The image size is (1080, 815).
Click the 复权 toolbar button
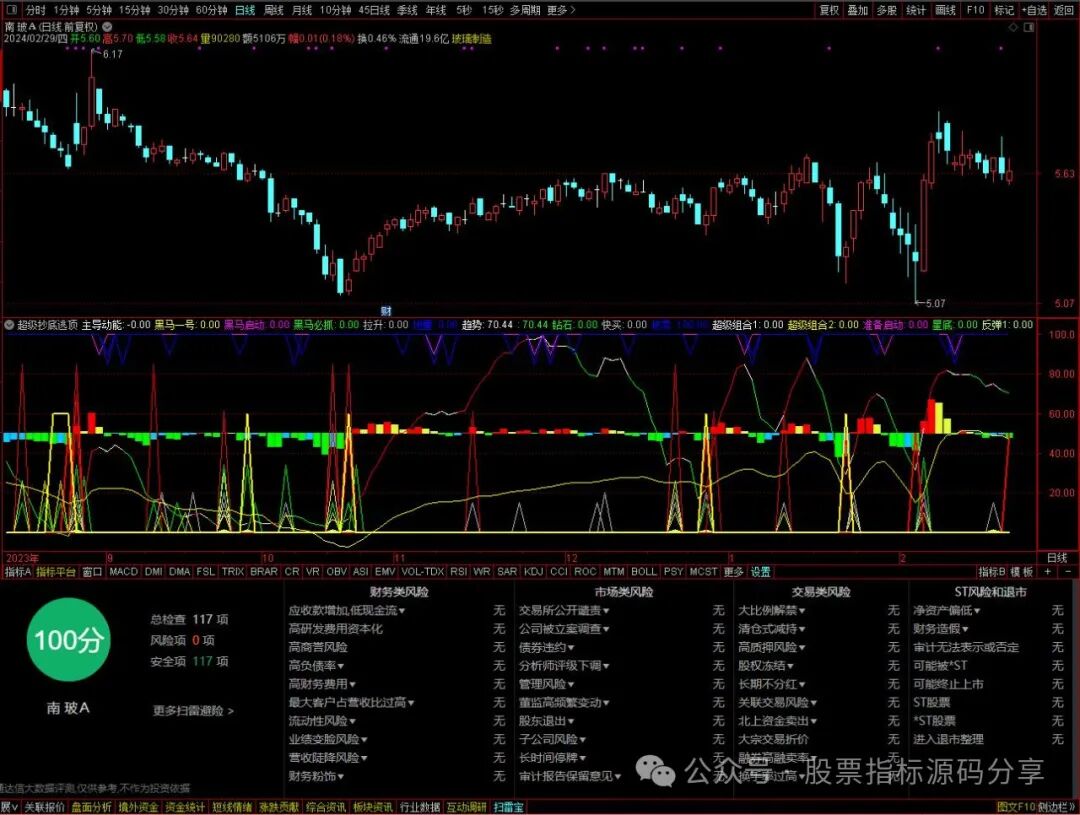829,10
